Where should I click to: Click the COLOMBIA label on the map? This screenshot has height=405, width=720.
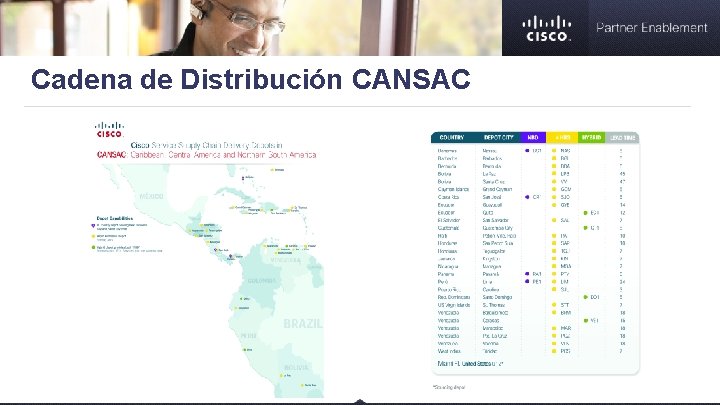[x=262, y=281]
